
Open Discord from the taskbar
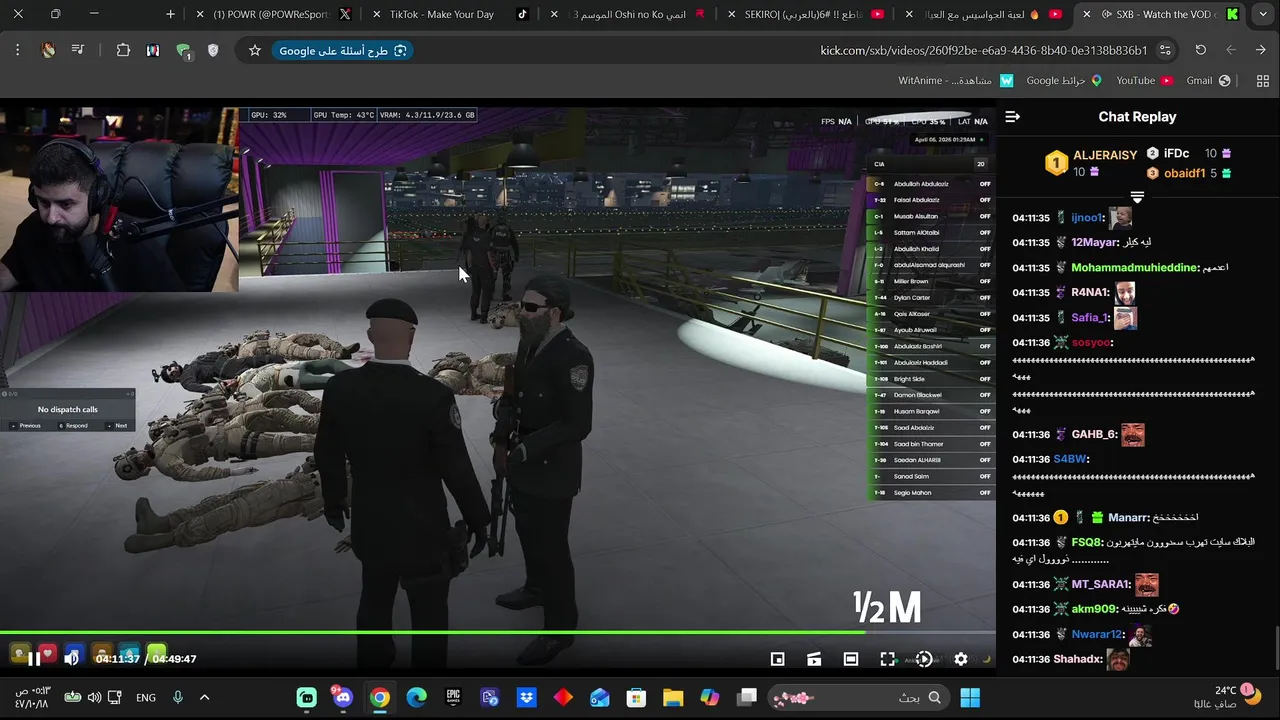pos(343,697)
